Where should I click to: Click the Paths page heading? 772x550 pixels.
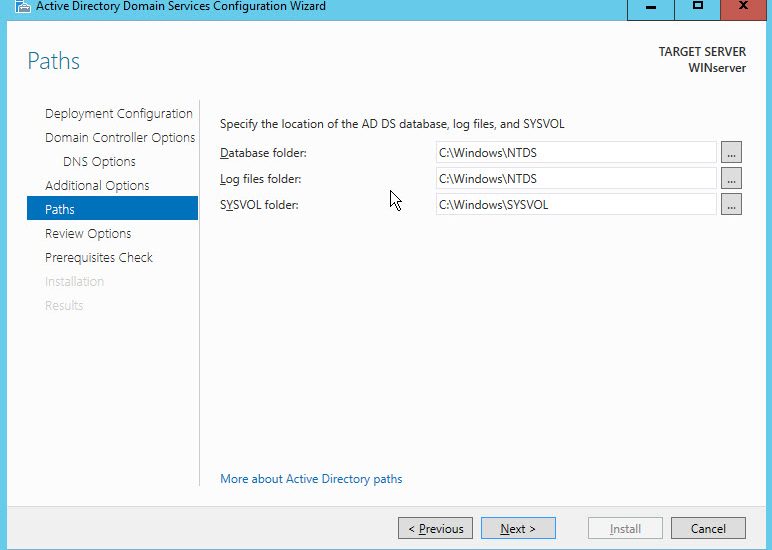tap(53, 61)
